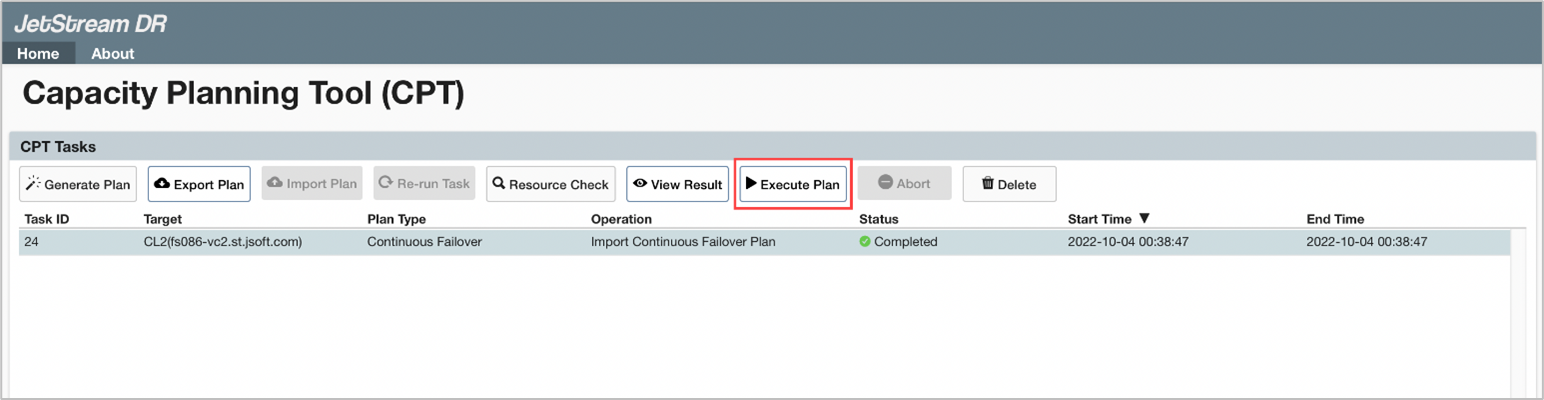The image size is (1544, 400).
Task: Click the Abort stop icon
Action: (x=885, y=184)
